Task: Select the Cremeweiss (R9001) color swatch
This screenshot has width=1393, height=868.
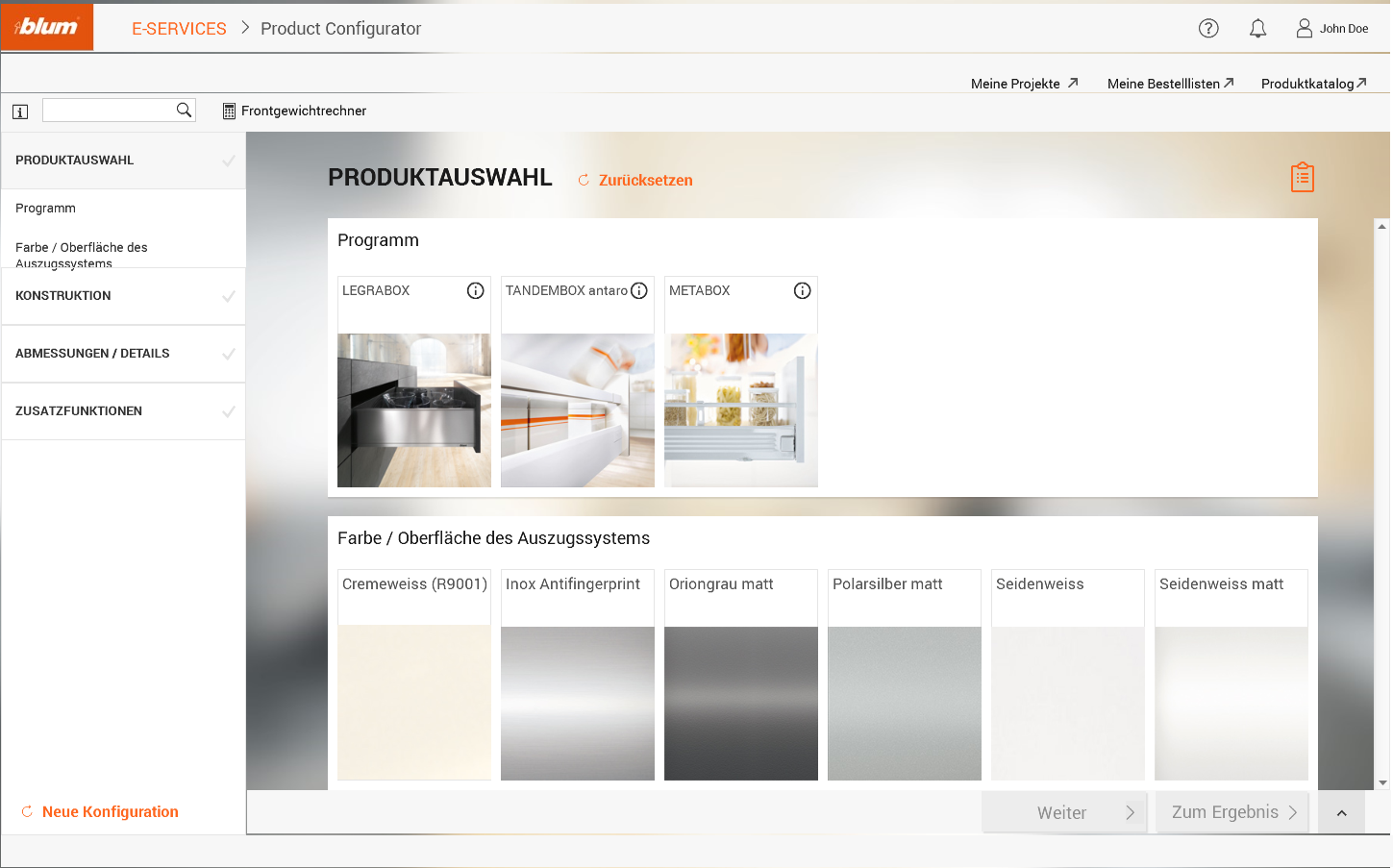Action: pos(414,704)
